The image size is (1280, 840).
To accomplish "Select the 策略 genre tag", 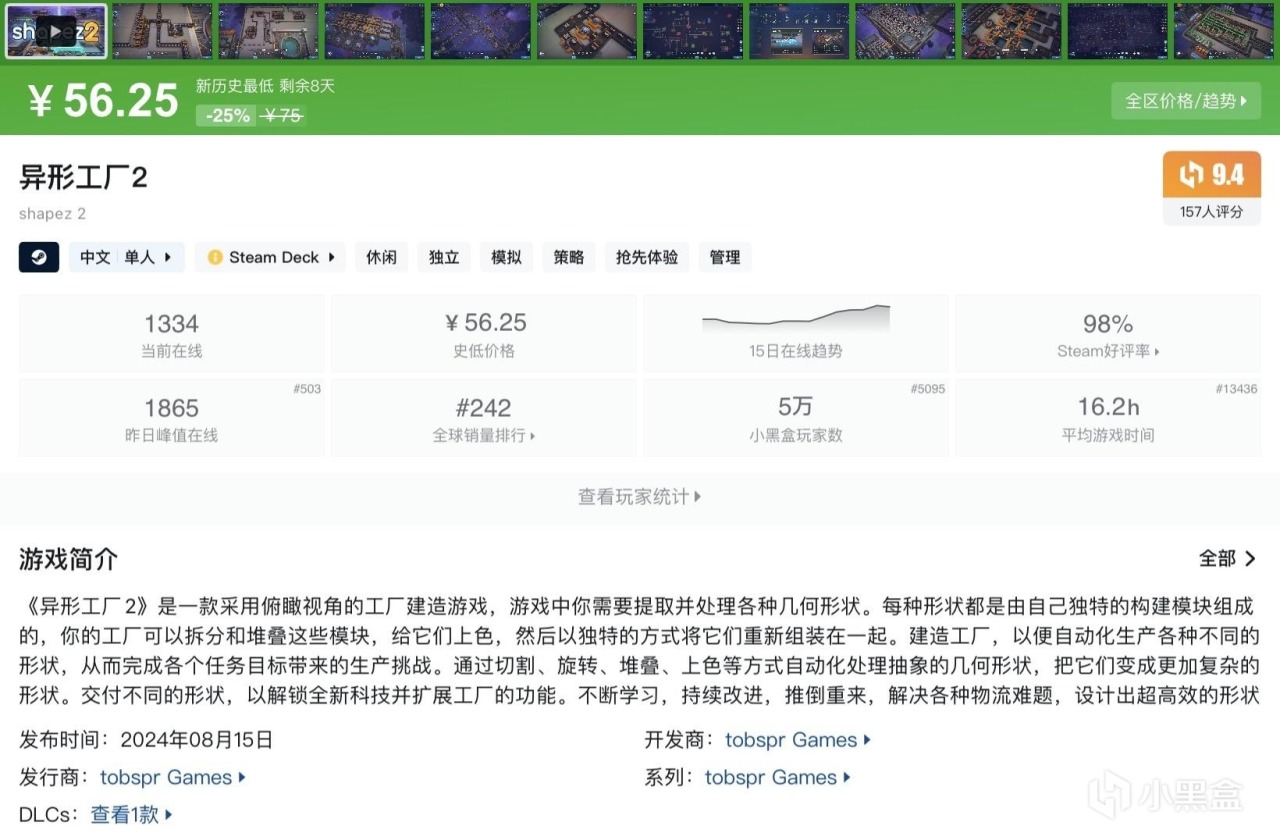I will pyautogui.click(x=569, y=257).
